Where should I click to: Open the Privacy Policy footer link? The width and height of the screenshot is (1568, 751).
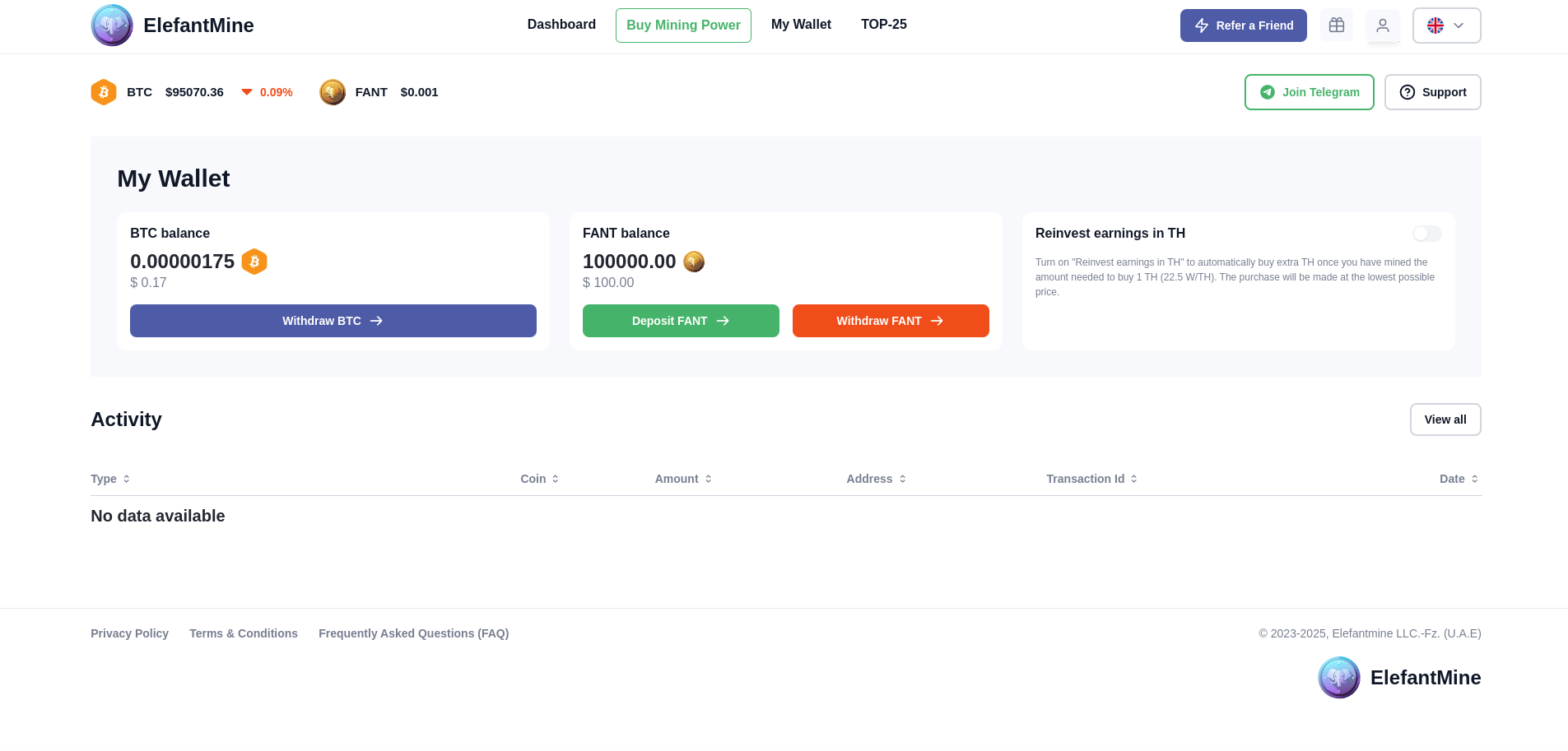click(129, 633)
